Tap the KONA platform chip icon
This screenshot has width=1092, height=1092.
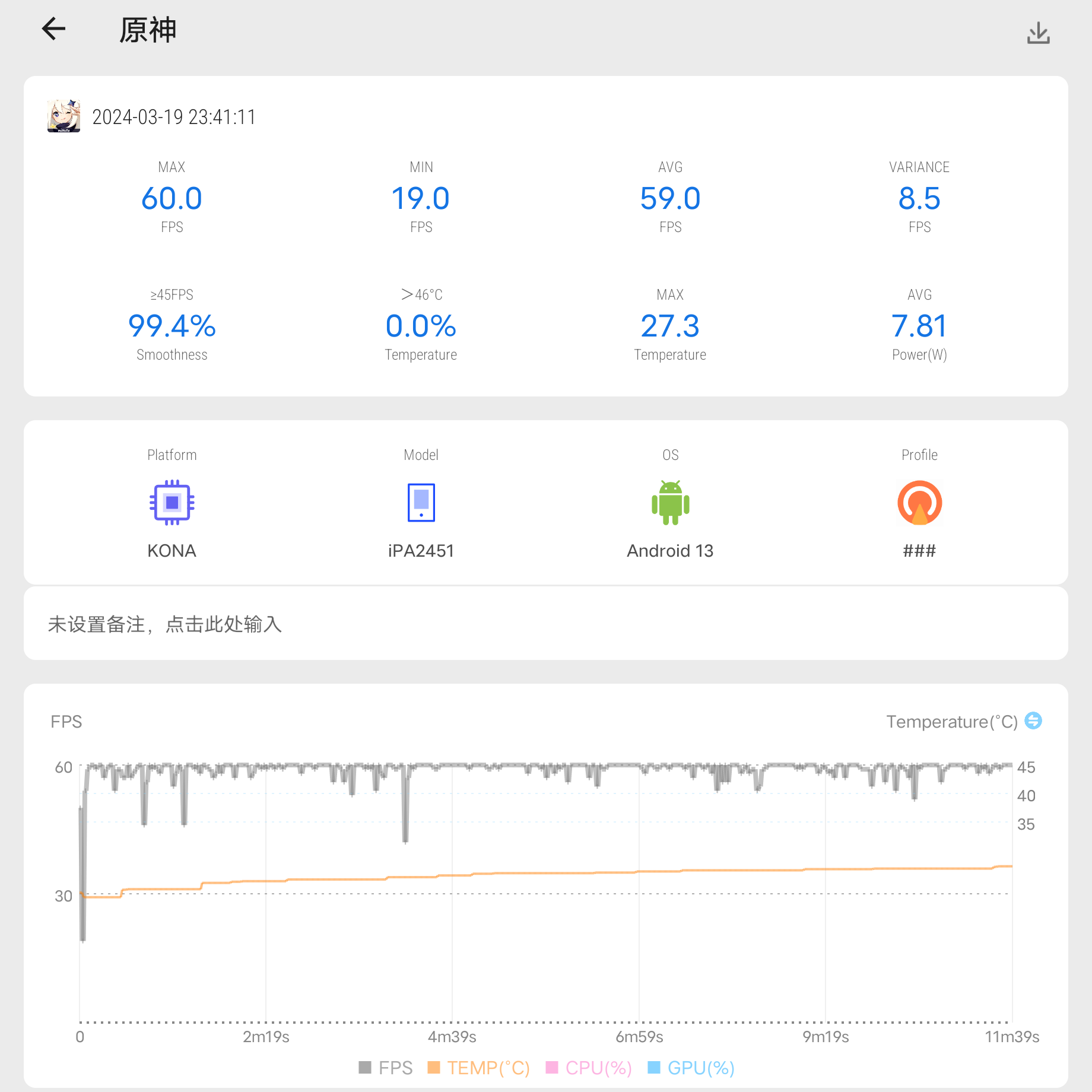click(172, 503)
